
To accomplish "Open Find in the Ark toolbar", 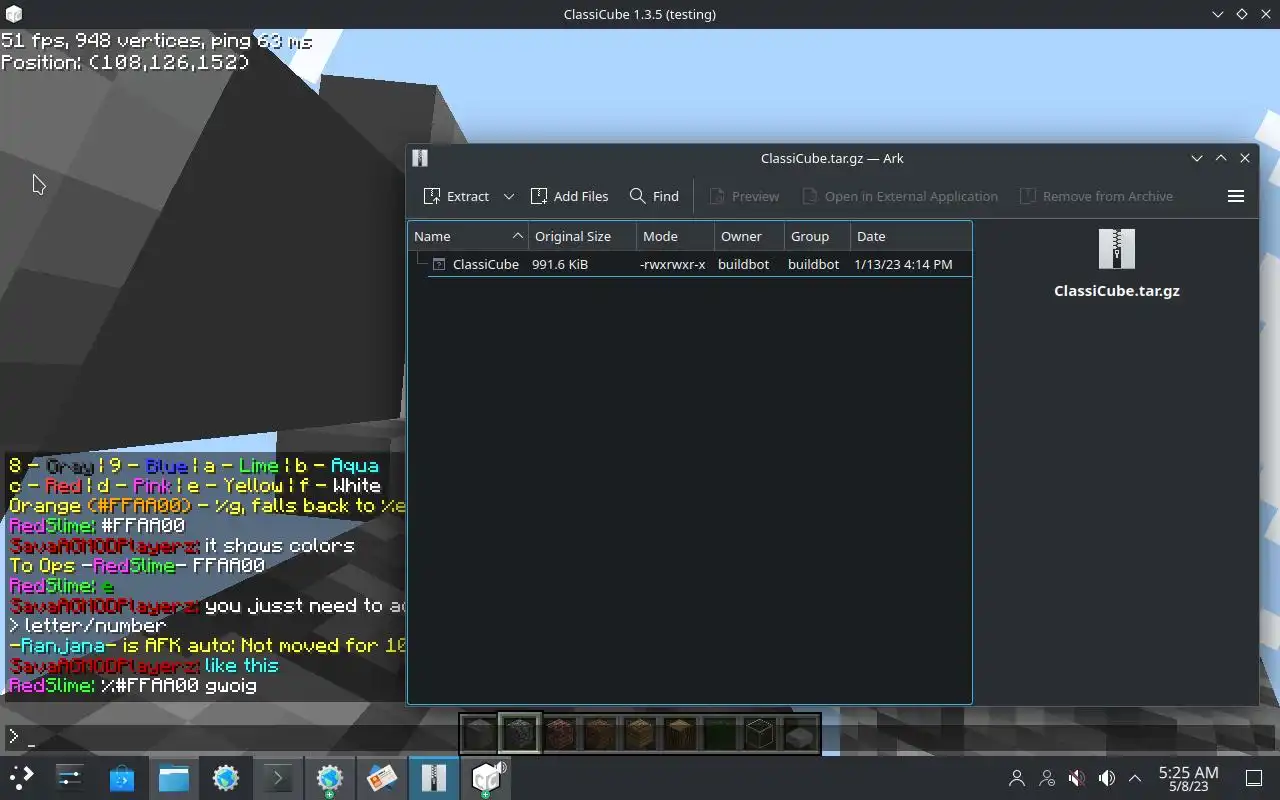I will 654,196.
